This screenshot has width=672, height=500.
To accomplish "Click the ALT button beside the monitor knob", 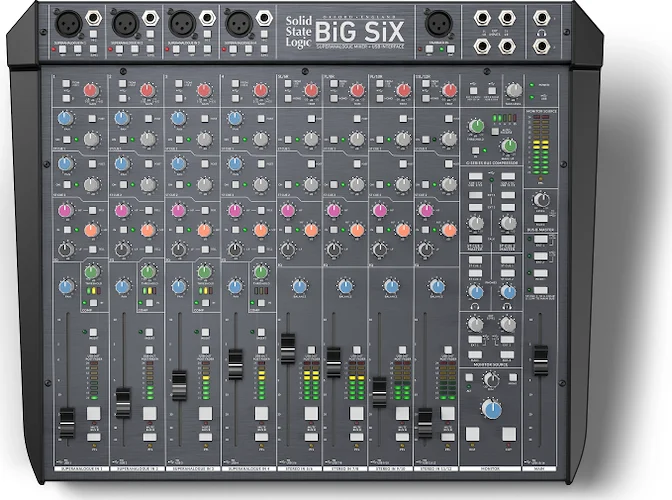I will (469, 377).
